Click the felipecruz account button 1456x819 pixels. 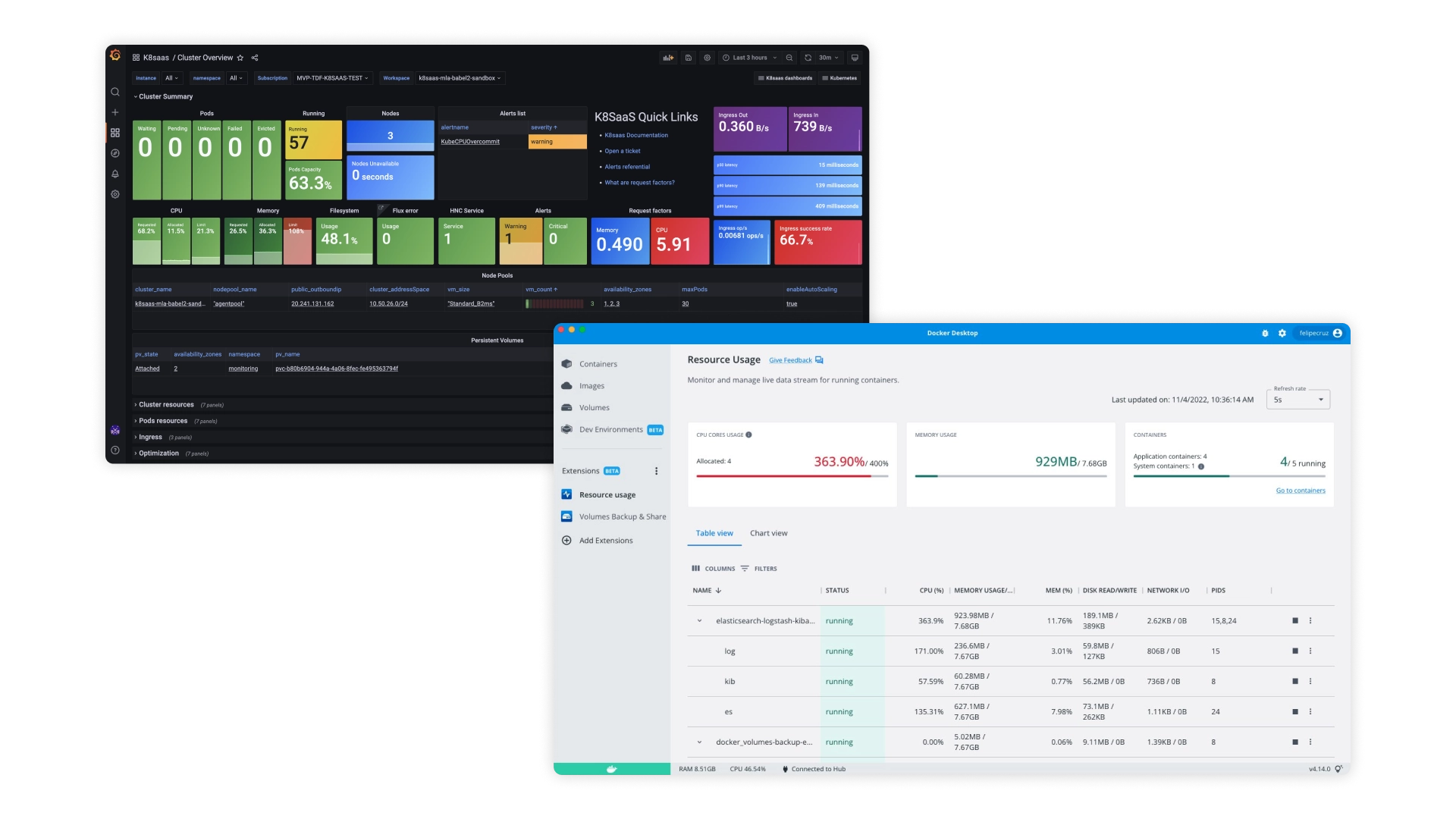(x=1320, y=334)
